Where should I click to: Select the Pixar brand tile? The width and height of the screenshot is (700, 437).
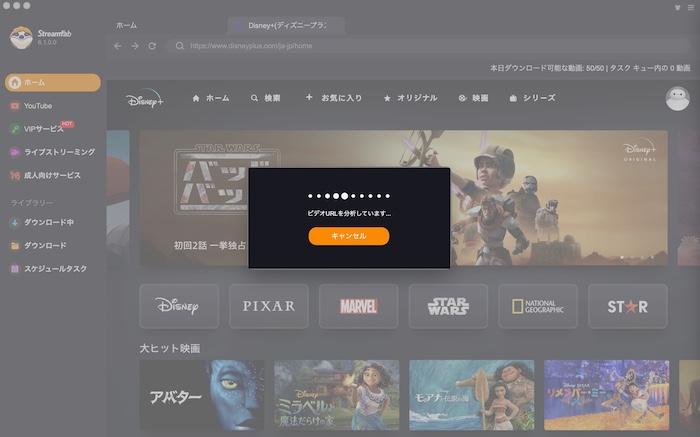click(x=269, y=306)
